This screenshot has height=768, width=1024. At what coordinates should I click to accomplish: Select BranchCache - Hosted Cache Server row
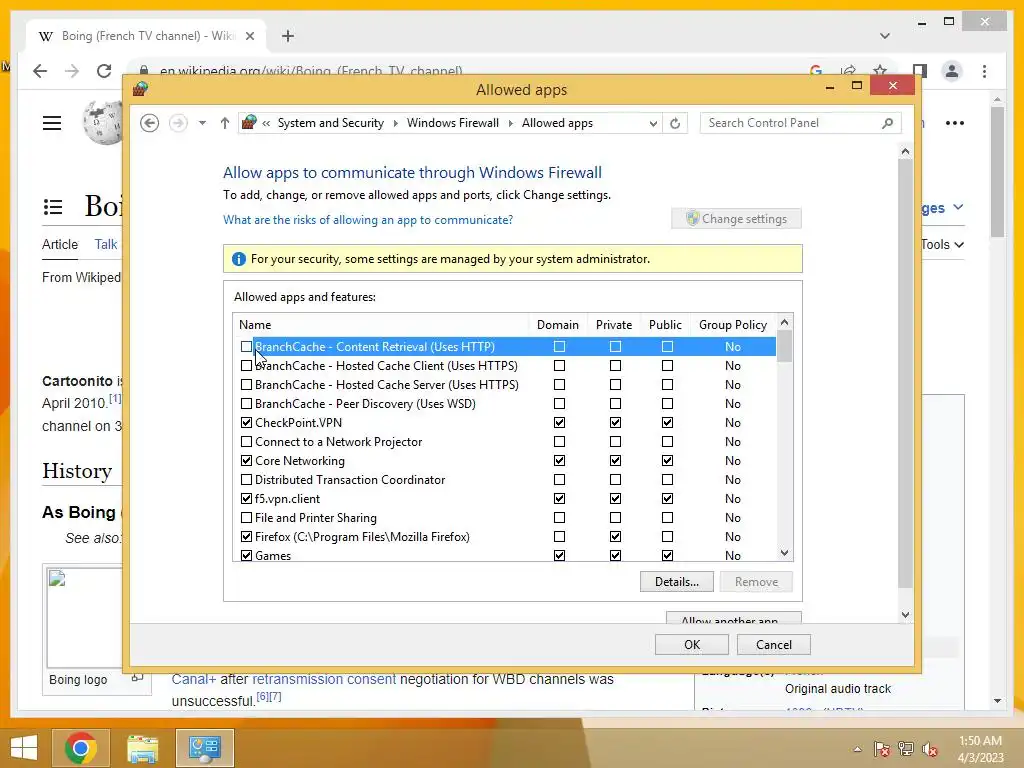click(x=504, y=385)
